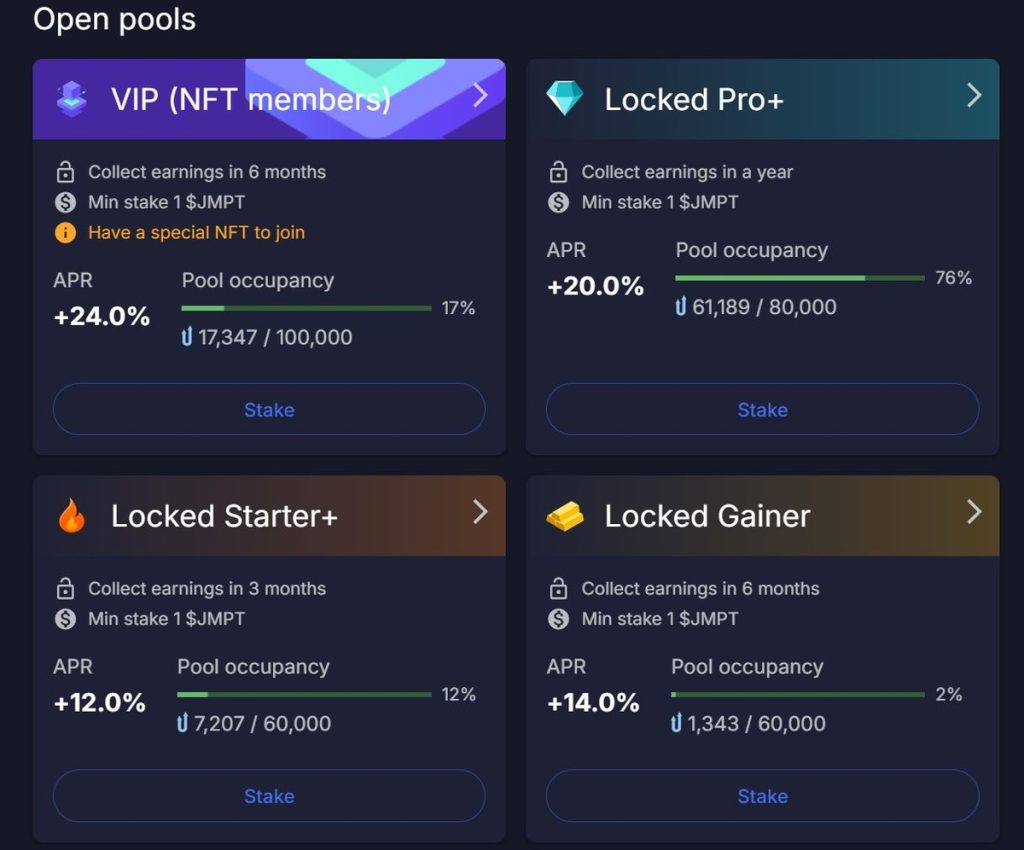Click the JMPT token icon under VIP occupancy bar
1024x850 pixels.
coord(186,338)
